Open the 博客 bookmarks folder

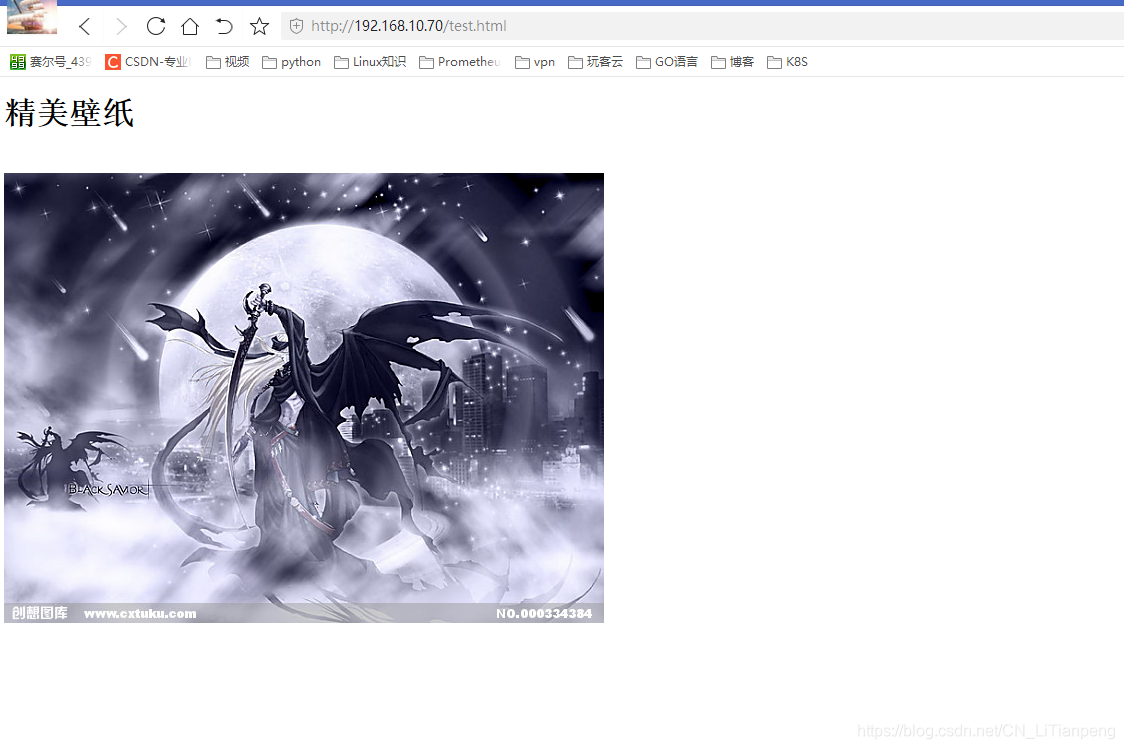tap(733, 62)
